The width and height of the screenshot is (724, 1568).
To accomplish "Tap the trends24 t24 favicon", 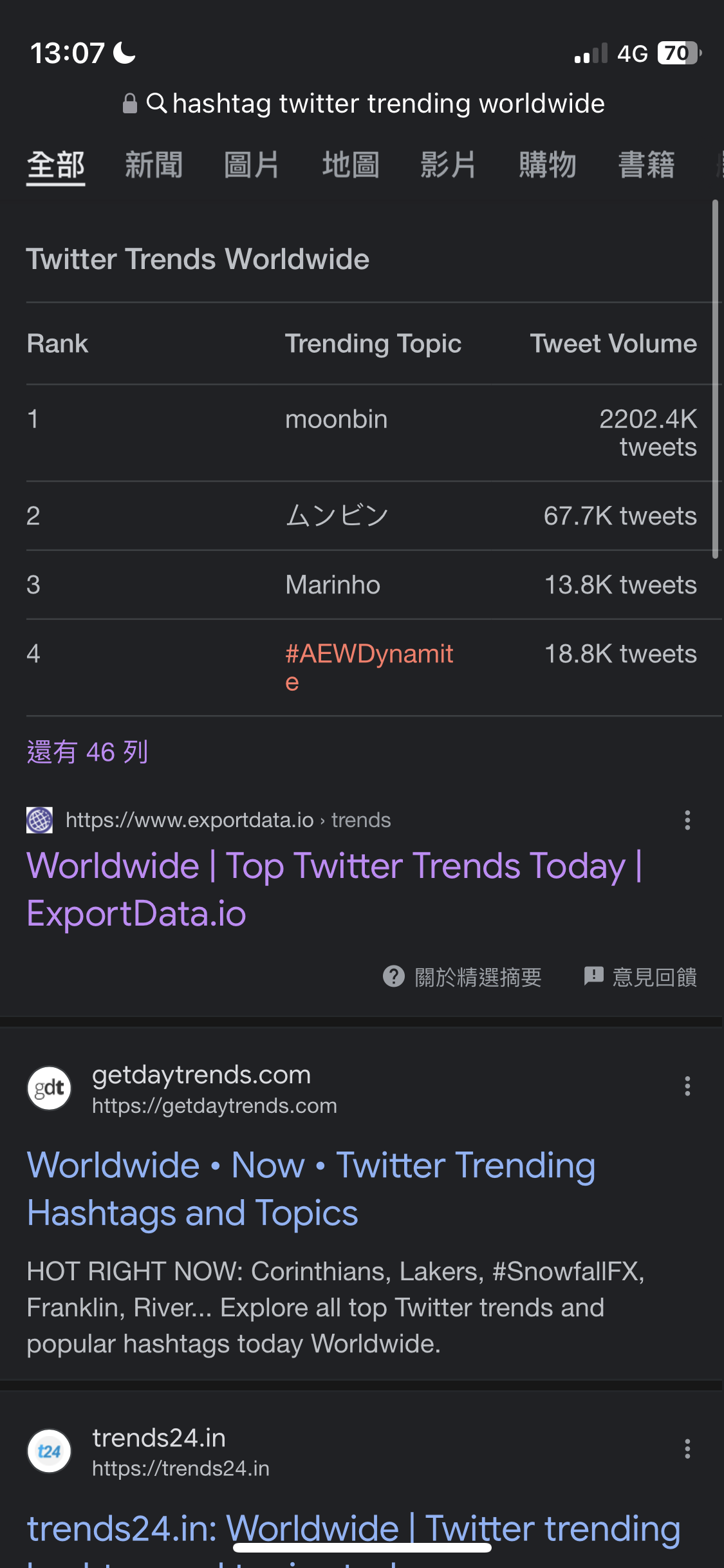I will tap(49, 1451).
